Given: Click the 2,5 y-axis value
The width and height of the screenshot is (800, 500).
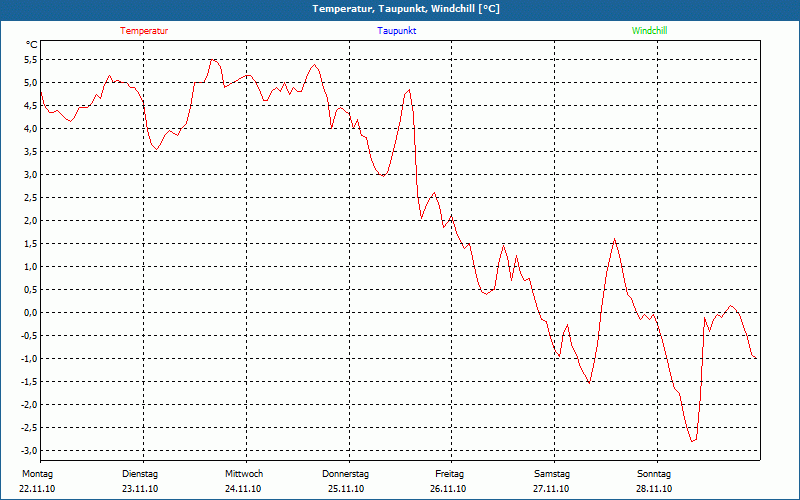Looking at the screenshot, I should pos(31,197).
